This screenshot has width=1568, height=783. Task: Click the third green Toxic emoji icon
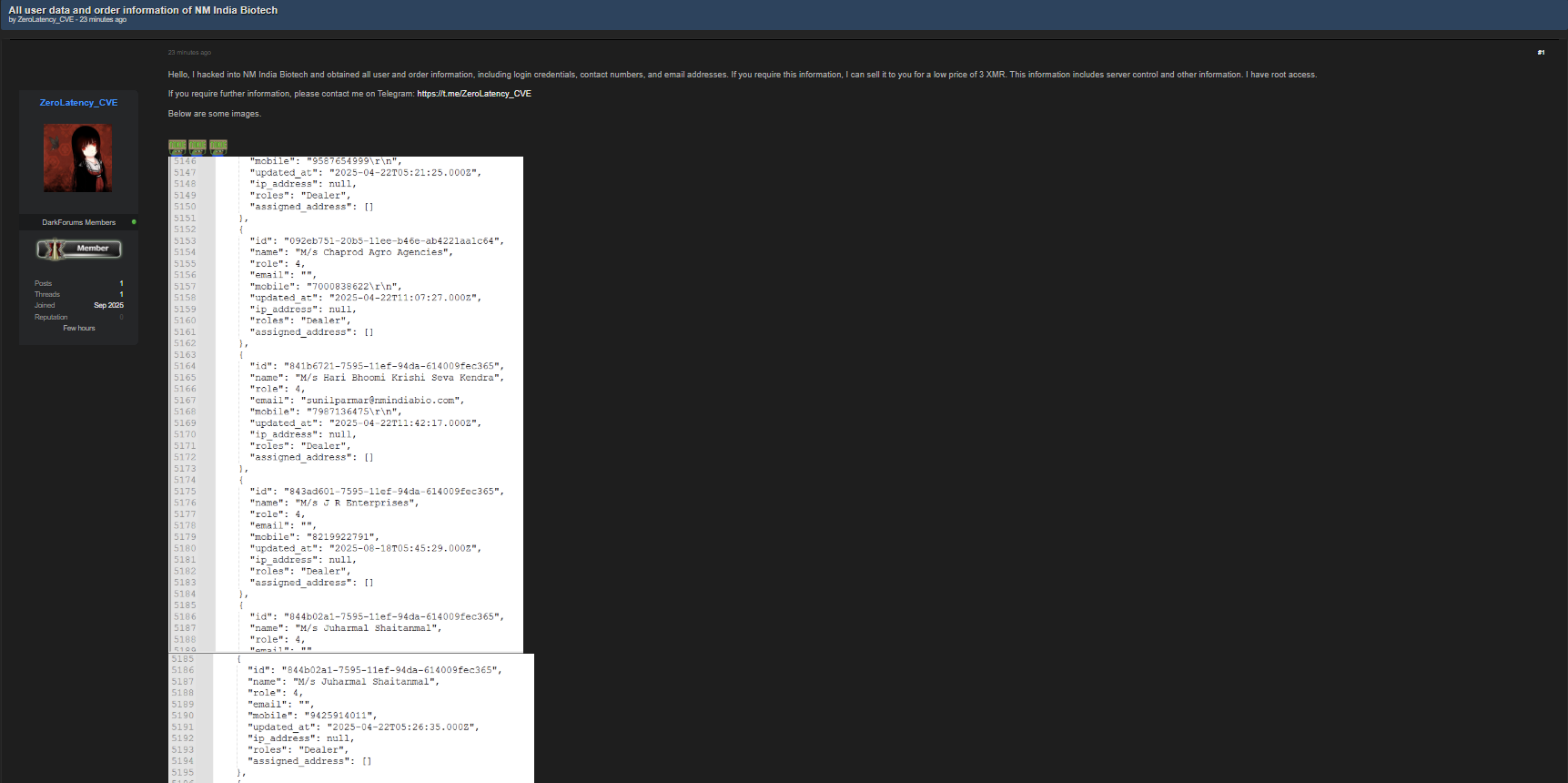[x=218, y=146]
